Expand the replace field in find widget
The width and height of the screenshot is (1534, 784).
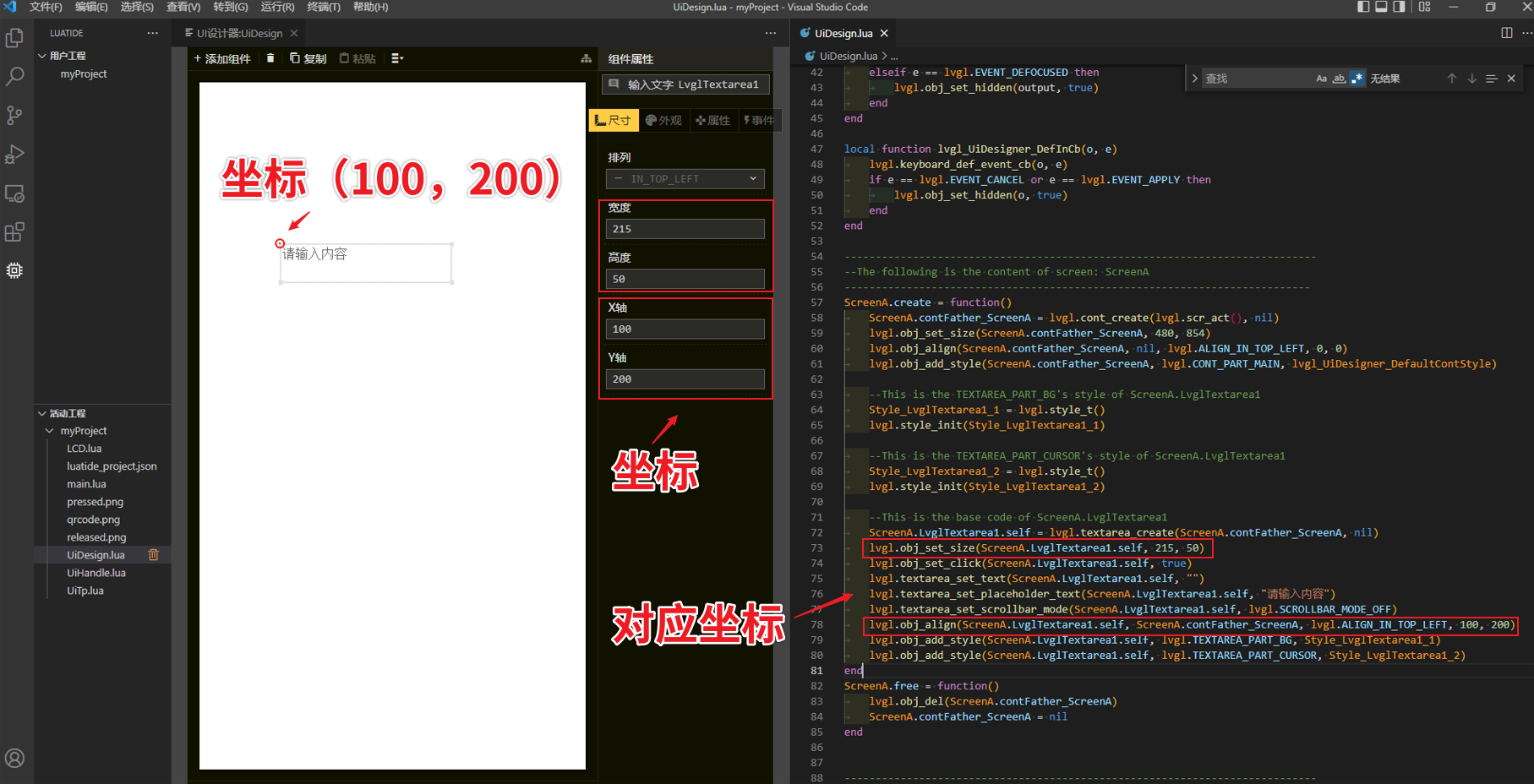(1194, 79)
